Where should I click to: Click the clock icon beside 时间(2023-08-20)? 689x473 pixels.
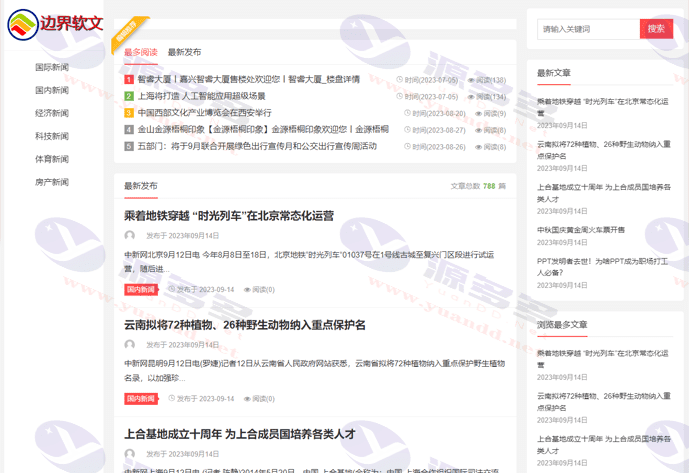[x=407, y=113]
